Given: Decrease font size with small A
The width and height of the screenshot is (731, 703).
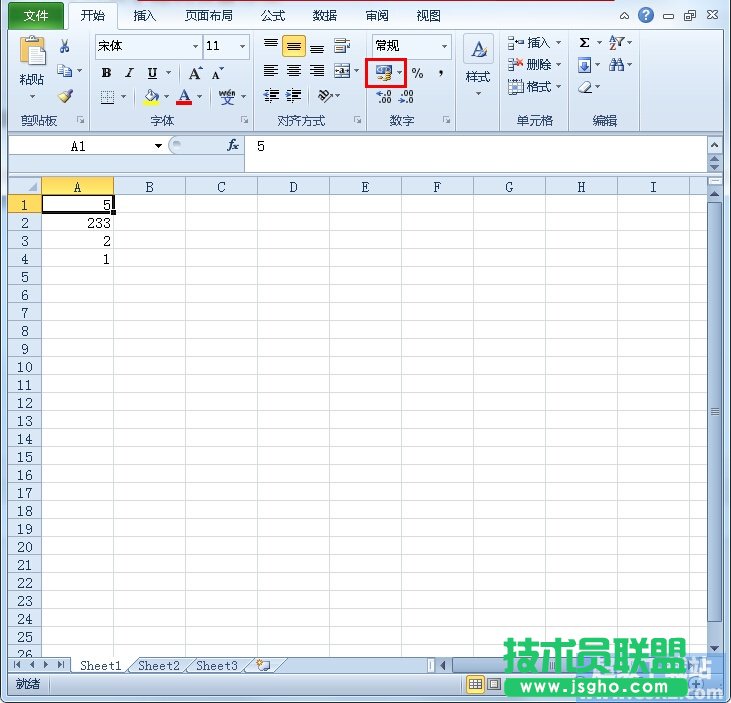Looking at the screenshot, I should 217,74.
